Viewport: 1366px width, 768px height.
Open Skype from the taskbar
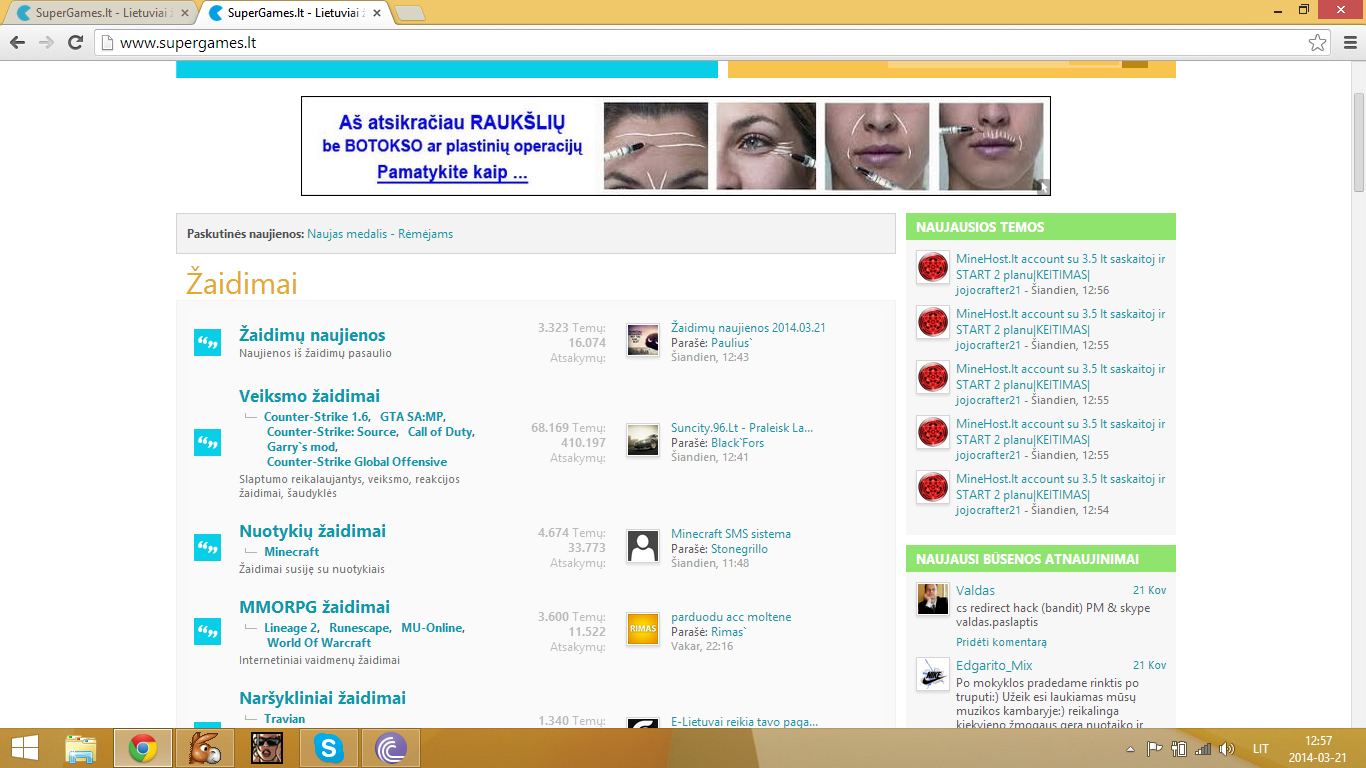(329, 748)
